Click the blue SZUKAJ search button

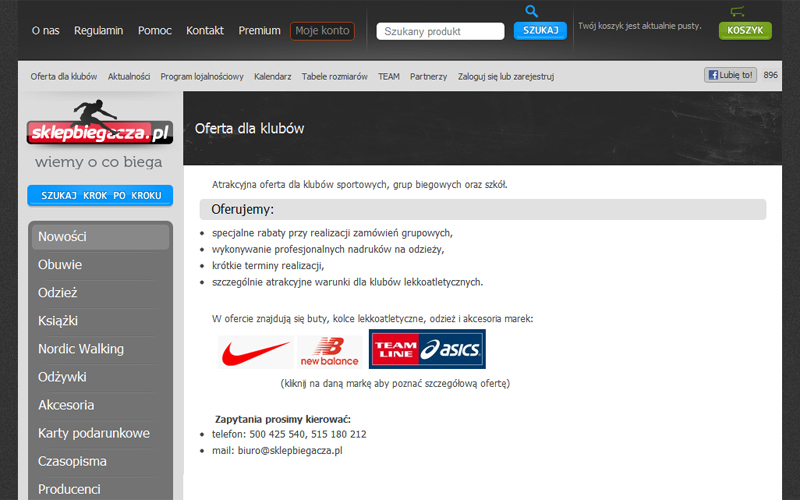[540, 31]
